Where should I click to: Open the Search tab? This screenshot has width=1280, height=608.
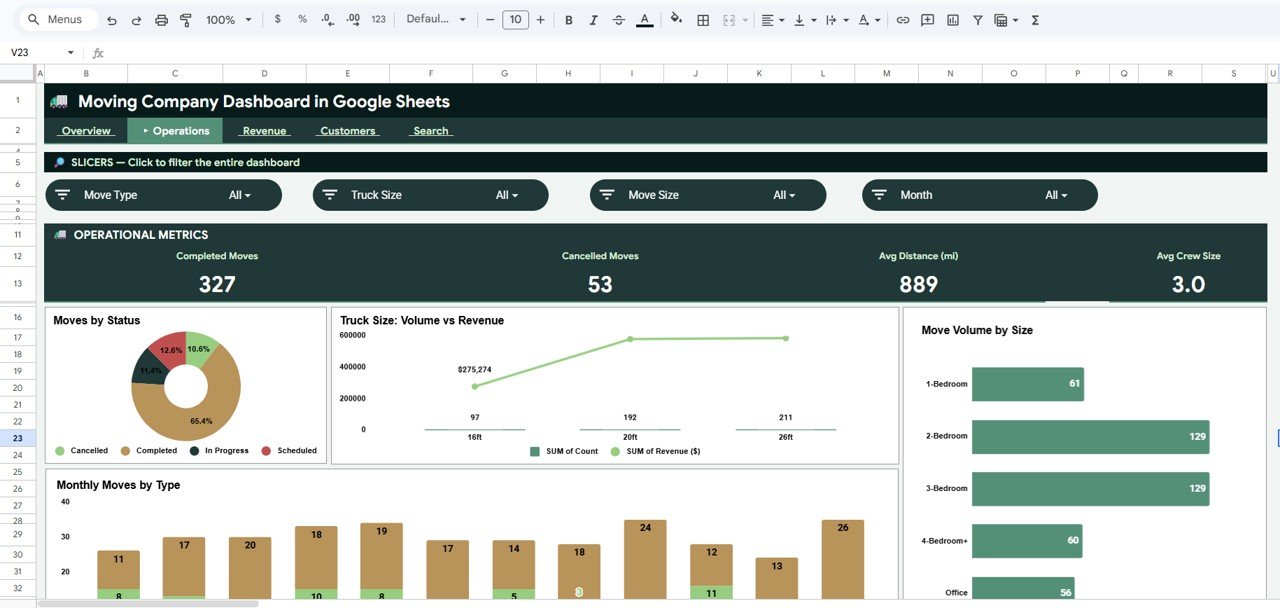point(431,131)
